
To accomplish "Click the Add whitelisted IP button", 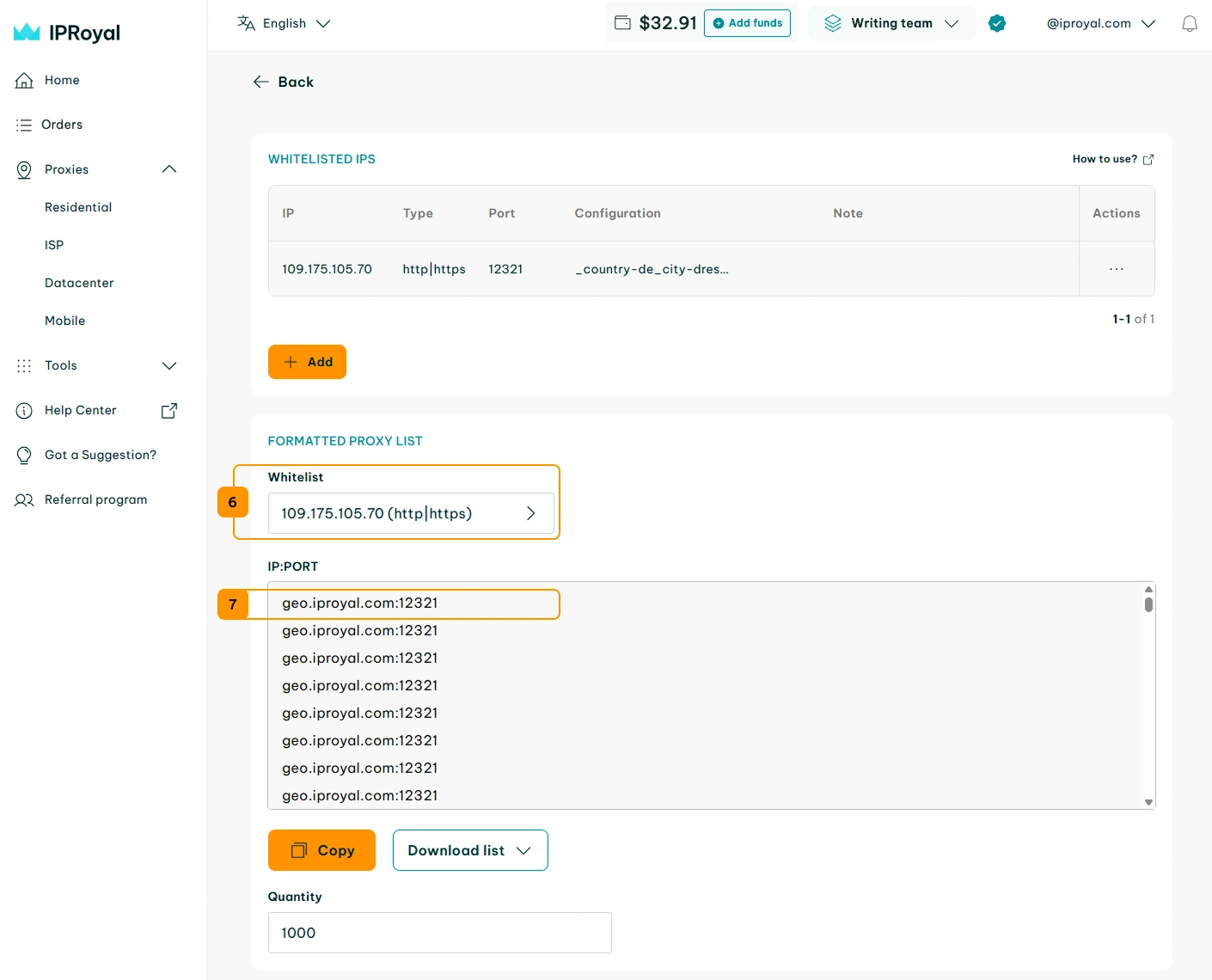I will (307, 362).
